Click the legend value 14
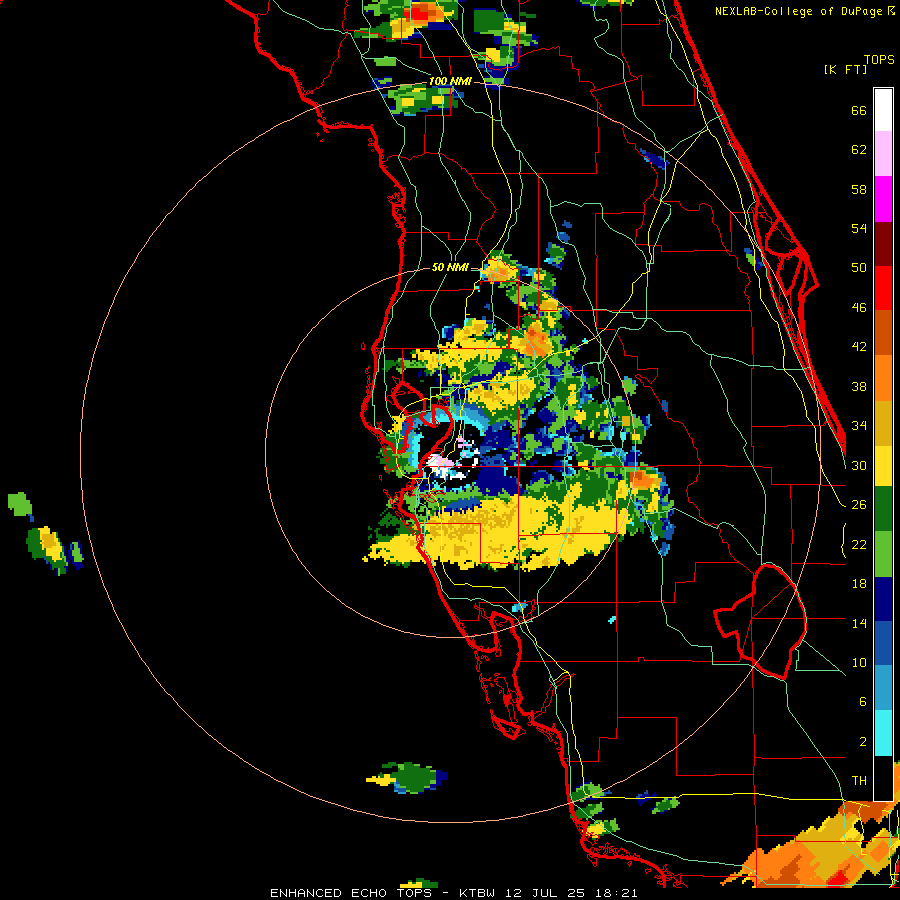 coord(859,623)
